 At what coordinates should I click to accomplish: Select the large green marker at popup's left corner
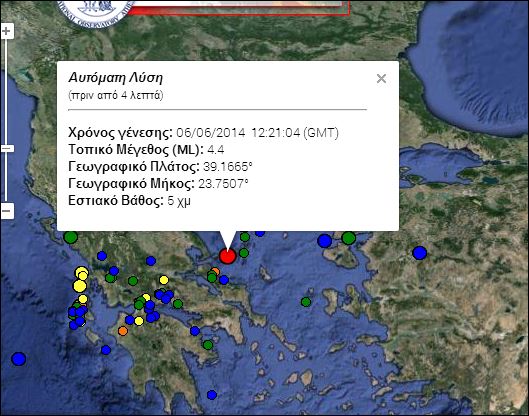point(71,237)
